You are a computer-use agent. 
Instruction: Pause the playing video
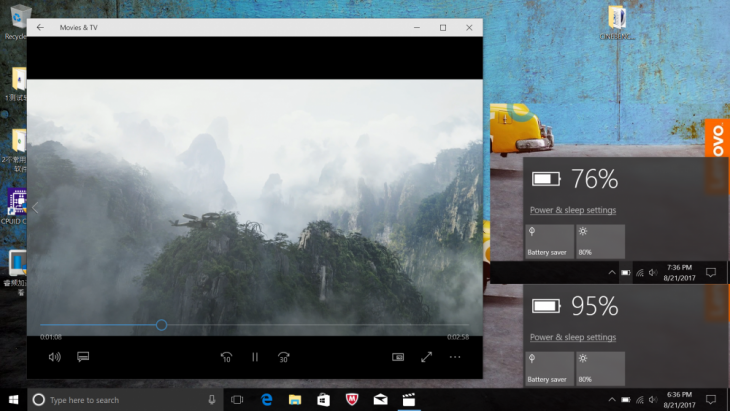255,357
